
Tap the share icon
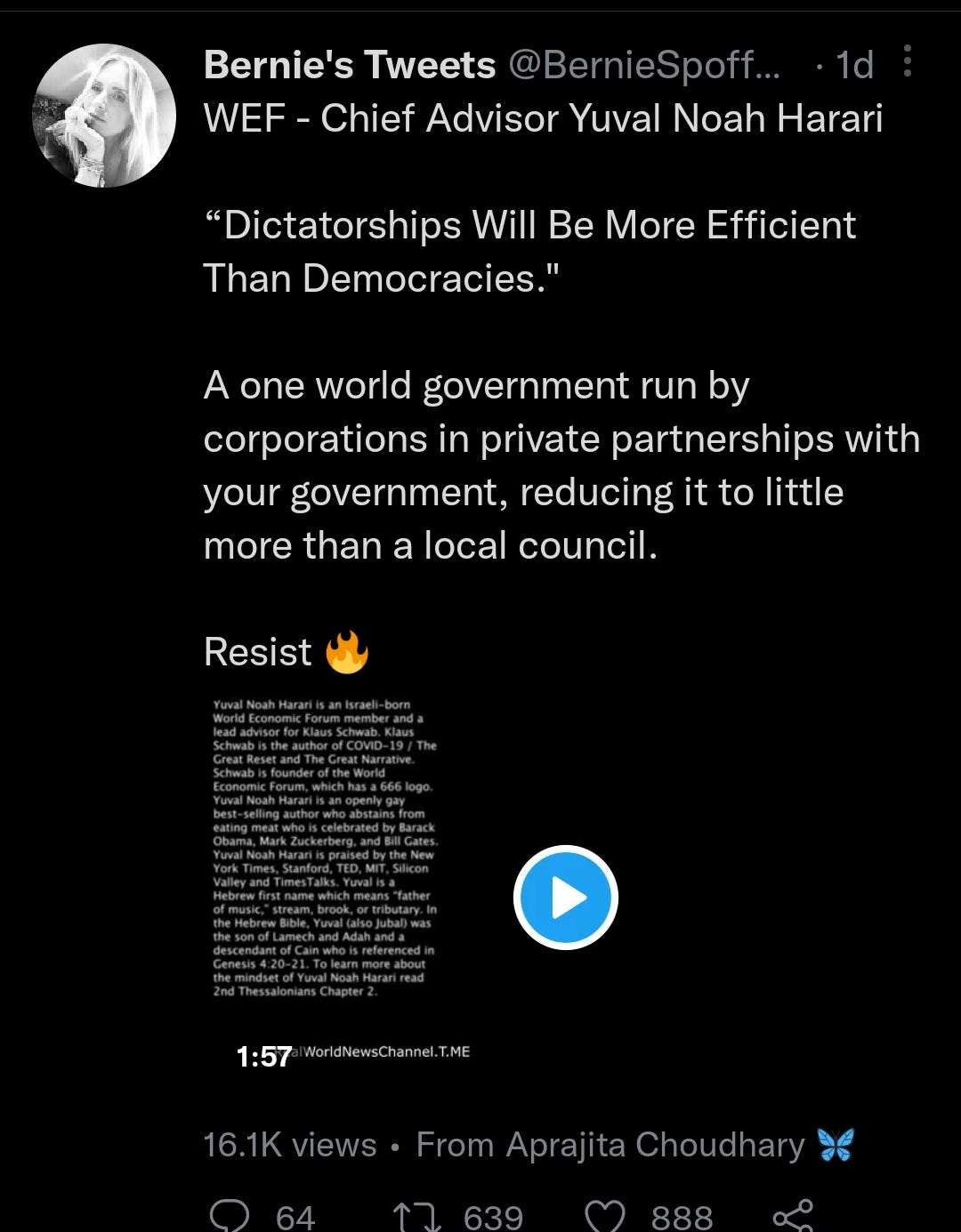pyautogui.click(x=793, y=1215)
